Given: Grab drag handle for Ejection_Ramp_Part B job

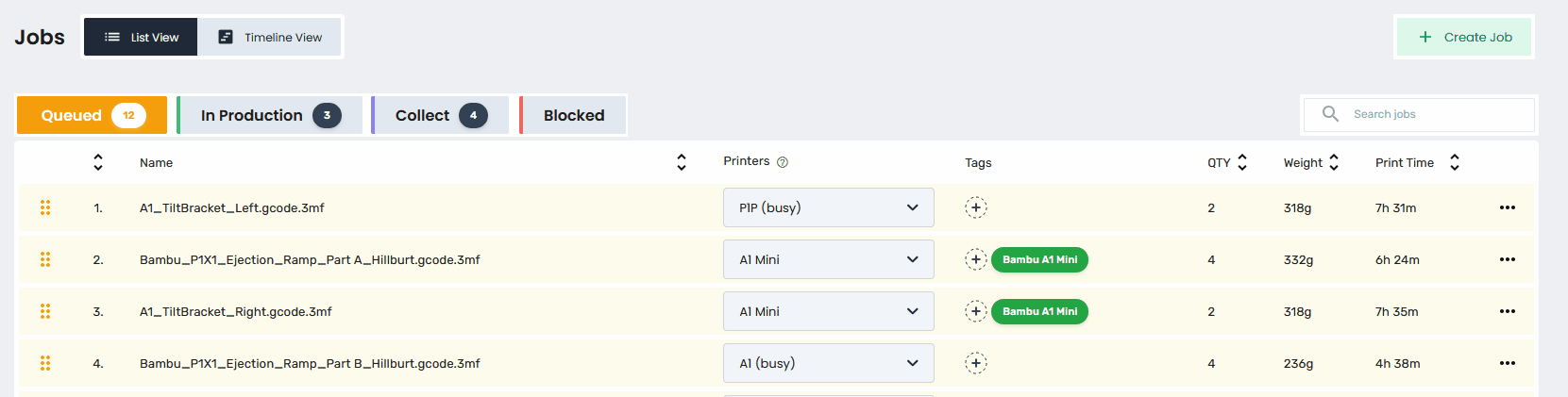Looking at the screenshot, I should (x=45, y=363).
